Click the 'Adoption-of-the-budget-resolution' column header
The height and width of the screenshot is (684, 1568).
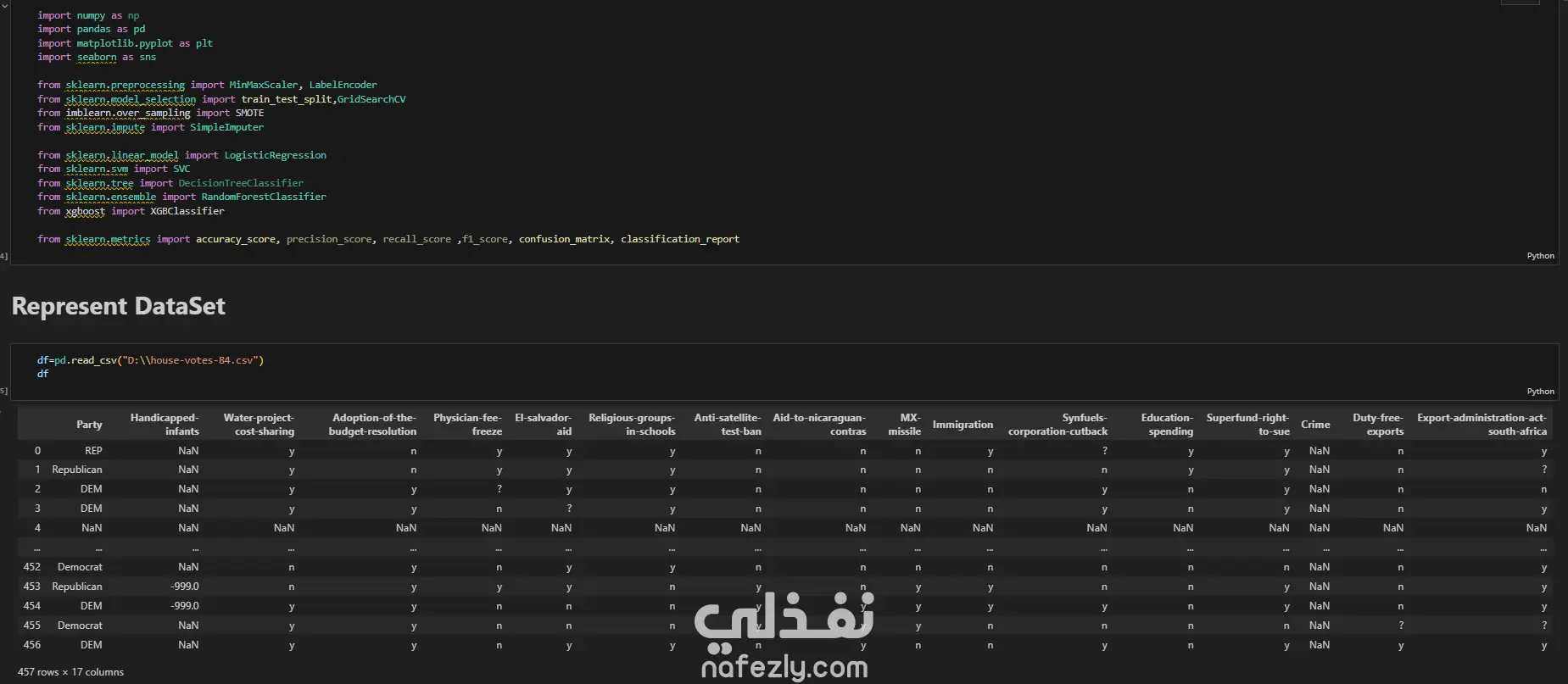click(x=372, y=425)
